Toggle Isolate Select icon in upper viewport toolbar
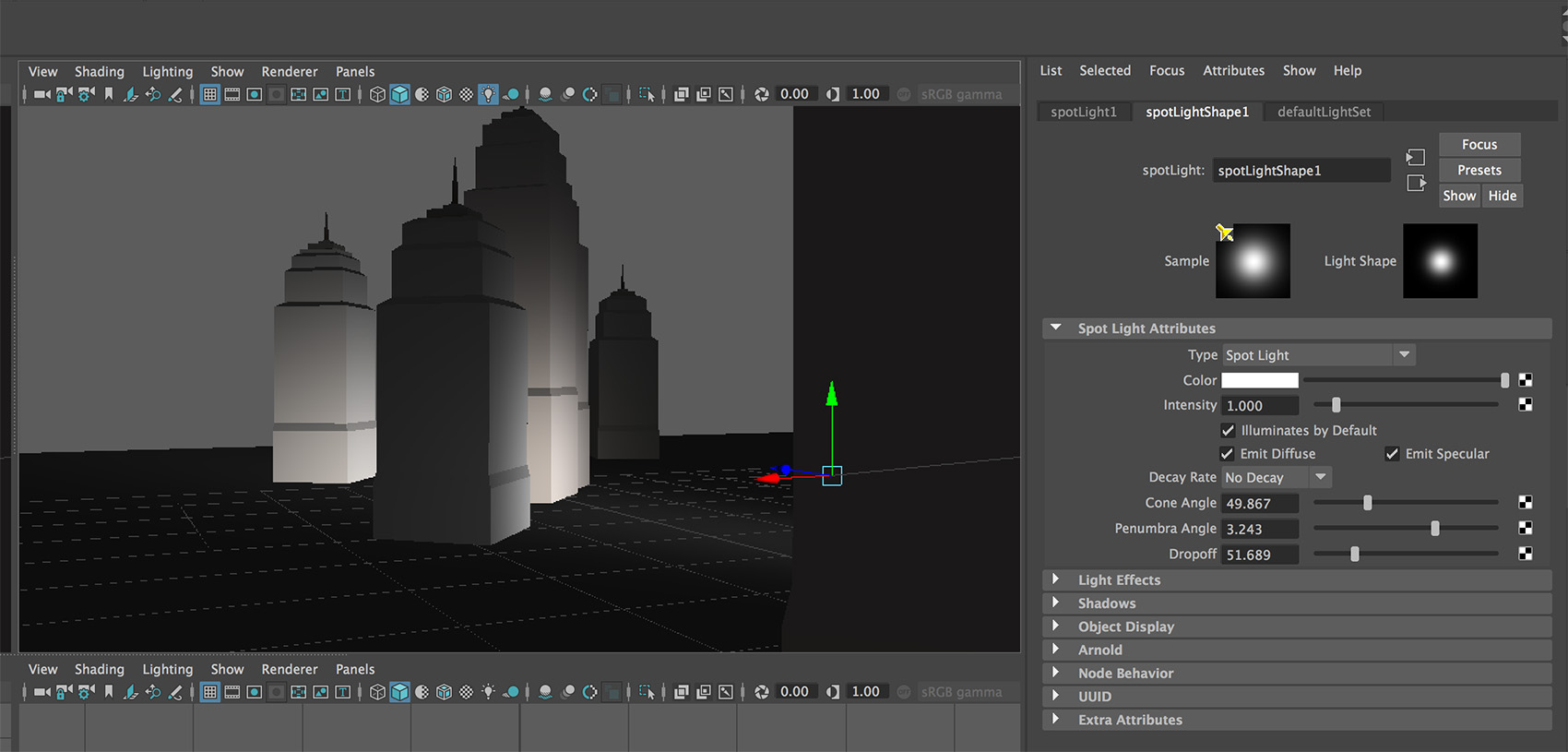 (647, 94)
